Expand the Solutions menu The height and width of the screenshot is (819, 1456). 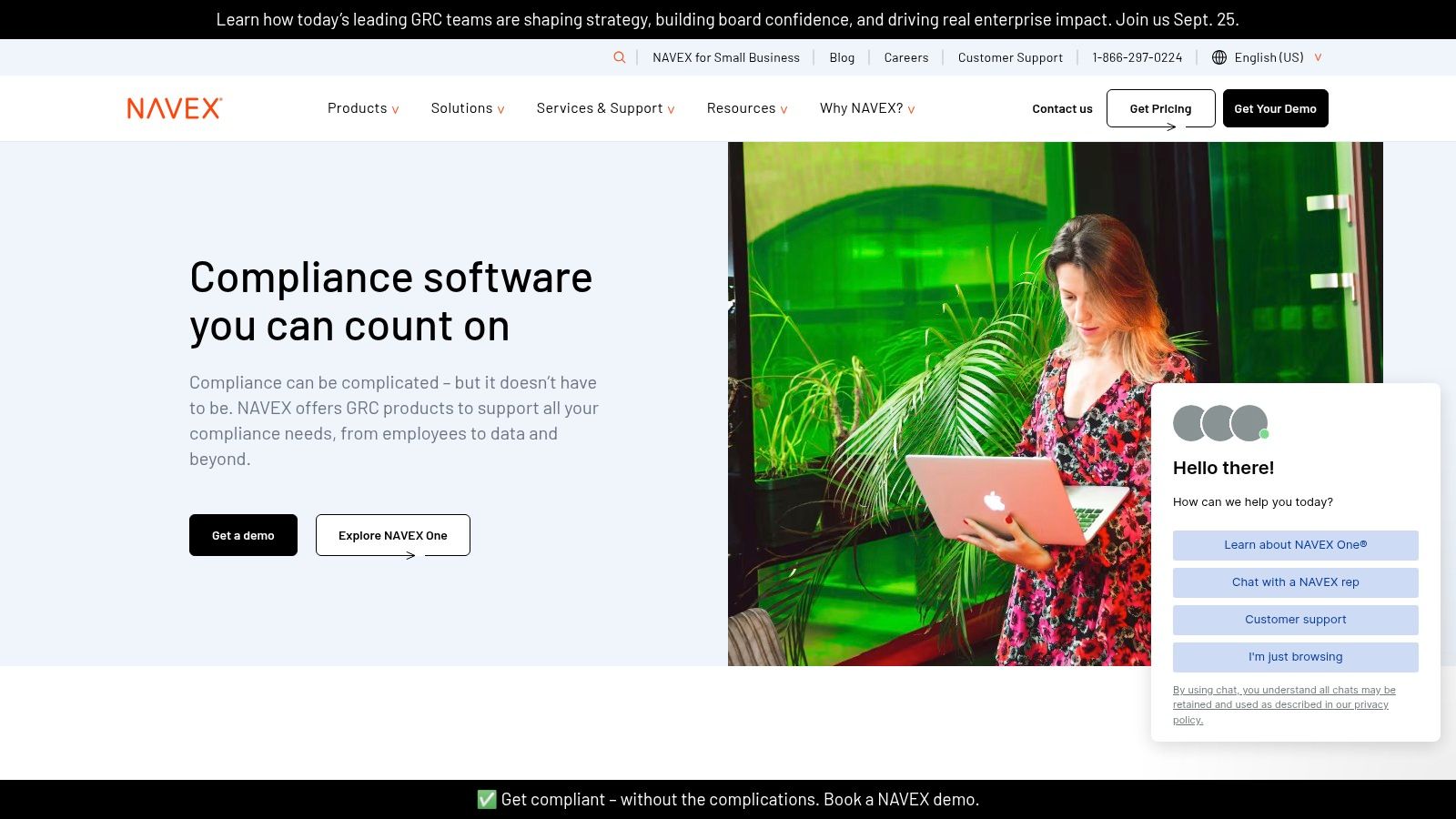click(468, 108)
